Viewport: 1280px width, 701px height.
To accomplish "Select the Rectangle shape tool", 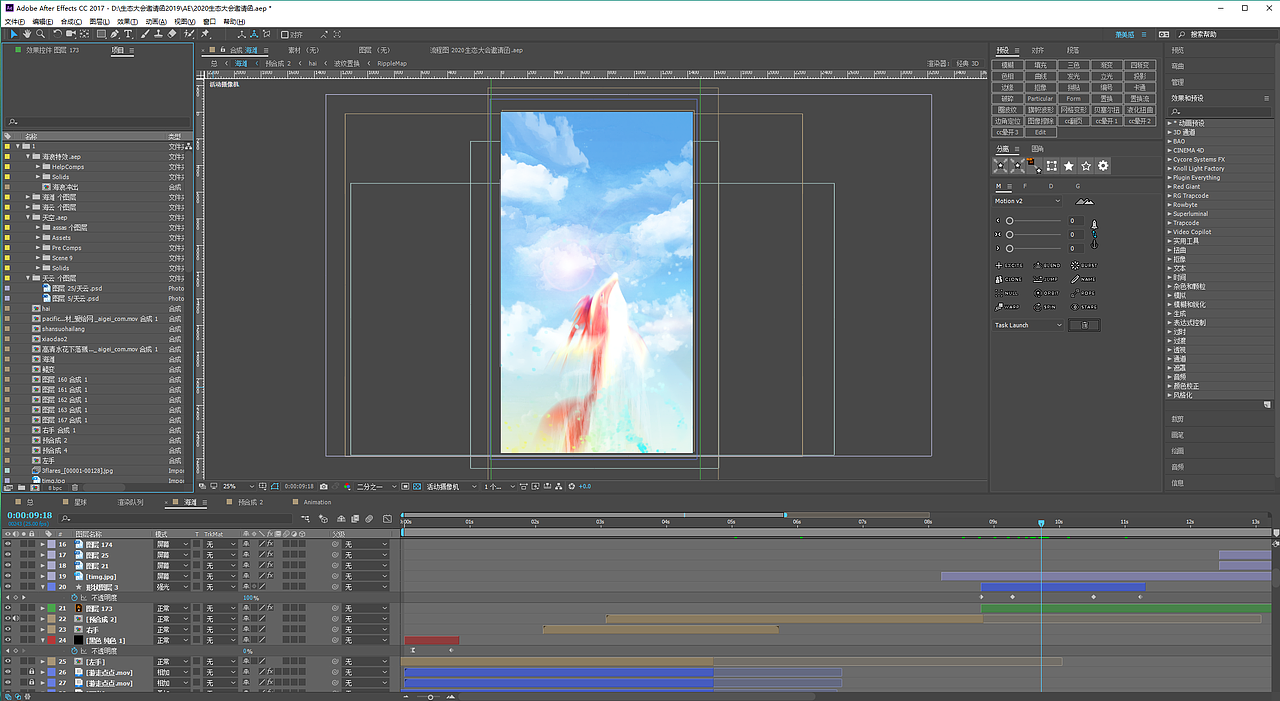I will coord(101,34).
